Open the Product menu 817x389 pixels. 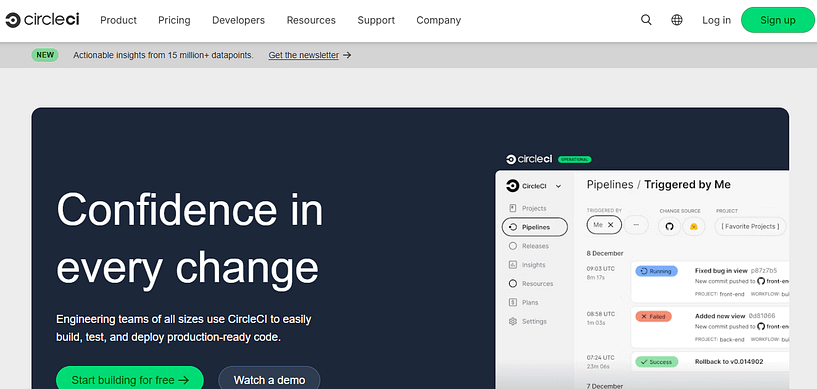118,20
